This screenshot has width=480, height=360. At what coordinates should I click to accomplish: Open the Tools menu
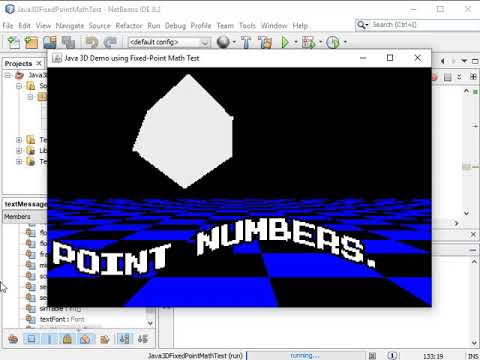(247, 26)
